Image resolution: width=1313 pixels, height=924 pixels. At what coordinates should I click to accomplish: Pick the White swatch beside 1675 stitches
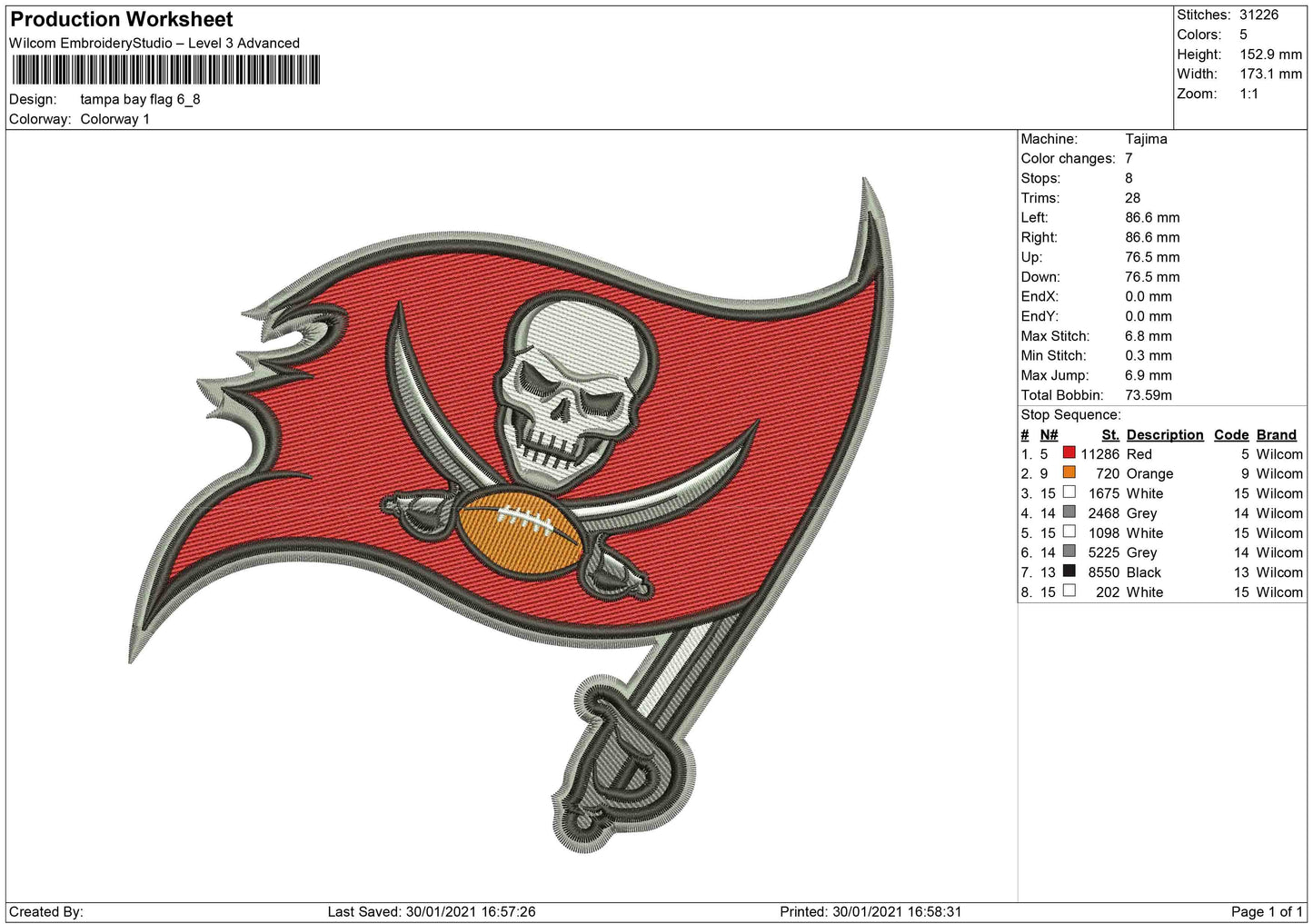click(x=1069, y=492)
